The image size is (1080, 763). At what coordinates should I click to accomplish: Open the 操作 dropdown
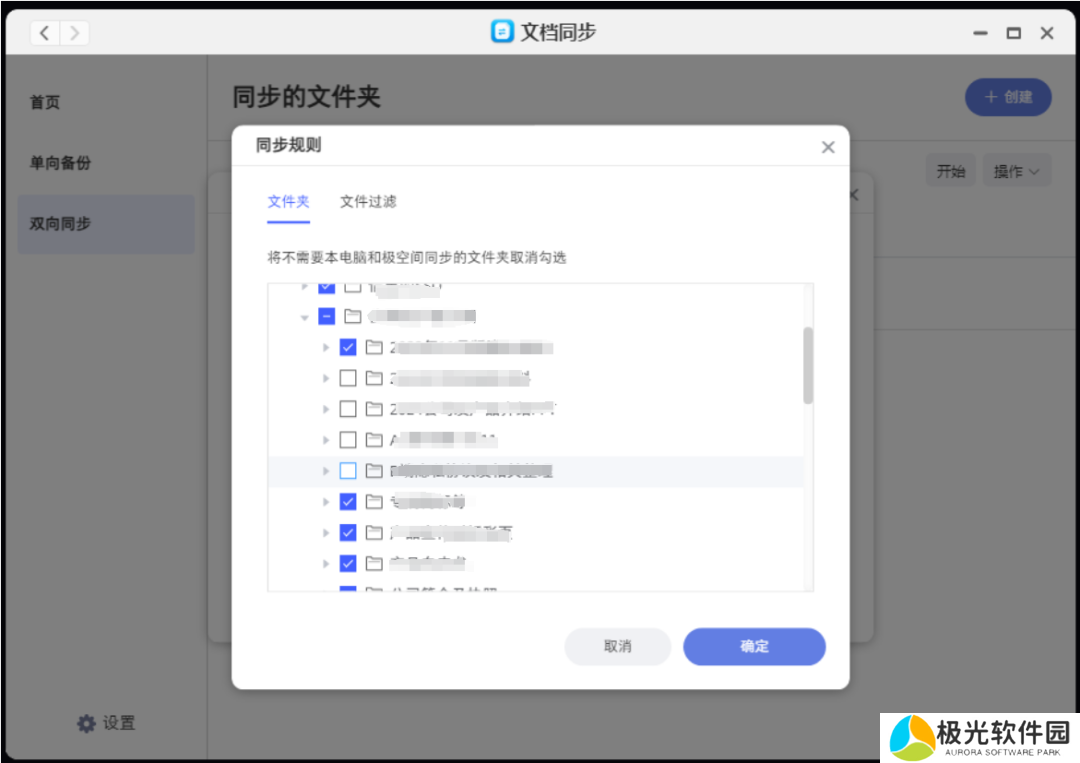coord(1016,172)
